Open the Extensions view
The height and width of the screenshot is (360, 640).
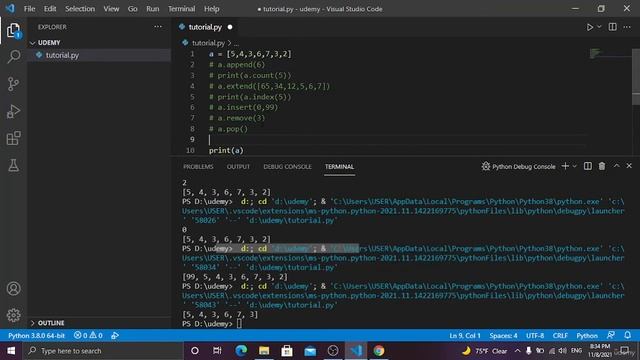point(13,138)
